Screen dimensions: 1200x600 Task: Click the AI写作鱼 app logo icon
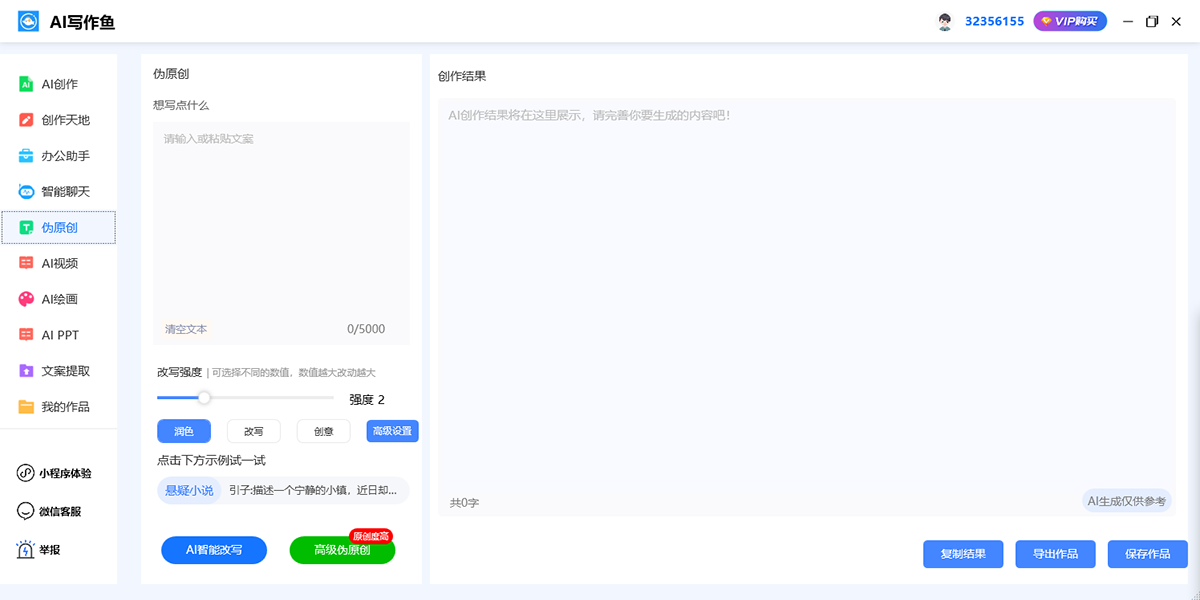tap(28, 21)
